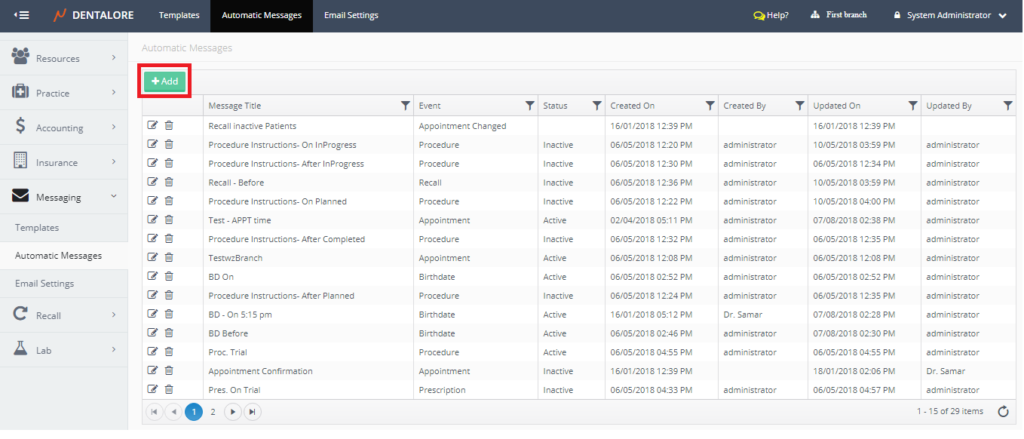The height and width of the screenshot is (439, 1024).
Task: Open filter for the Created By column
Action: click(799, 105)
